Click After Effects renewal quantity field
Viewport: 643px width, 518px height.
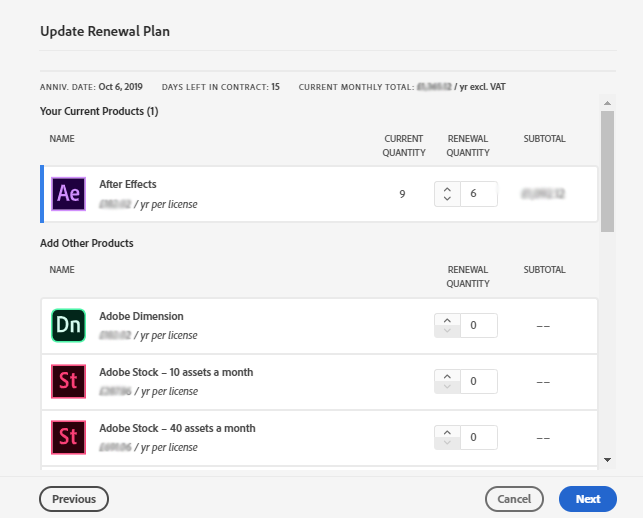(478, 194)
